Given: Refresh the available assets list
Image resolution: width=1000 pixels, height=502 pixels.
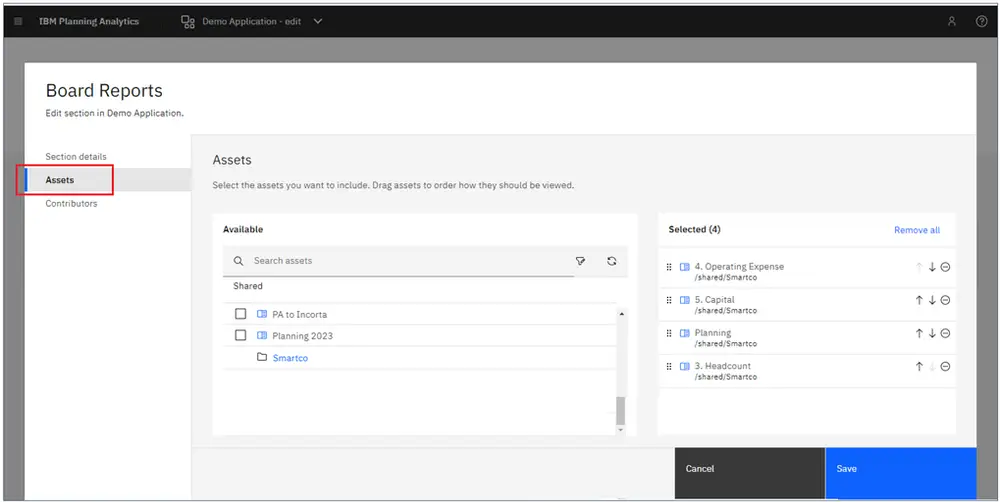Looking at the screenshot, I should pos(612,261).
